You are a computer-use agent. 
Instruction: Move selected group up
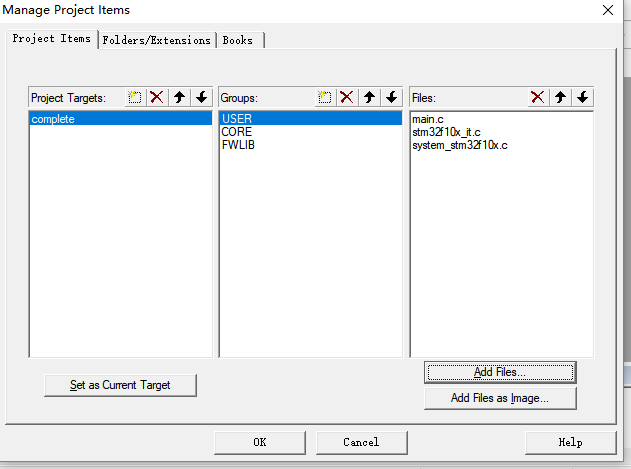[x=369, y=97]
